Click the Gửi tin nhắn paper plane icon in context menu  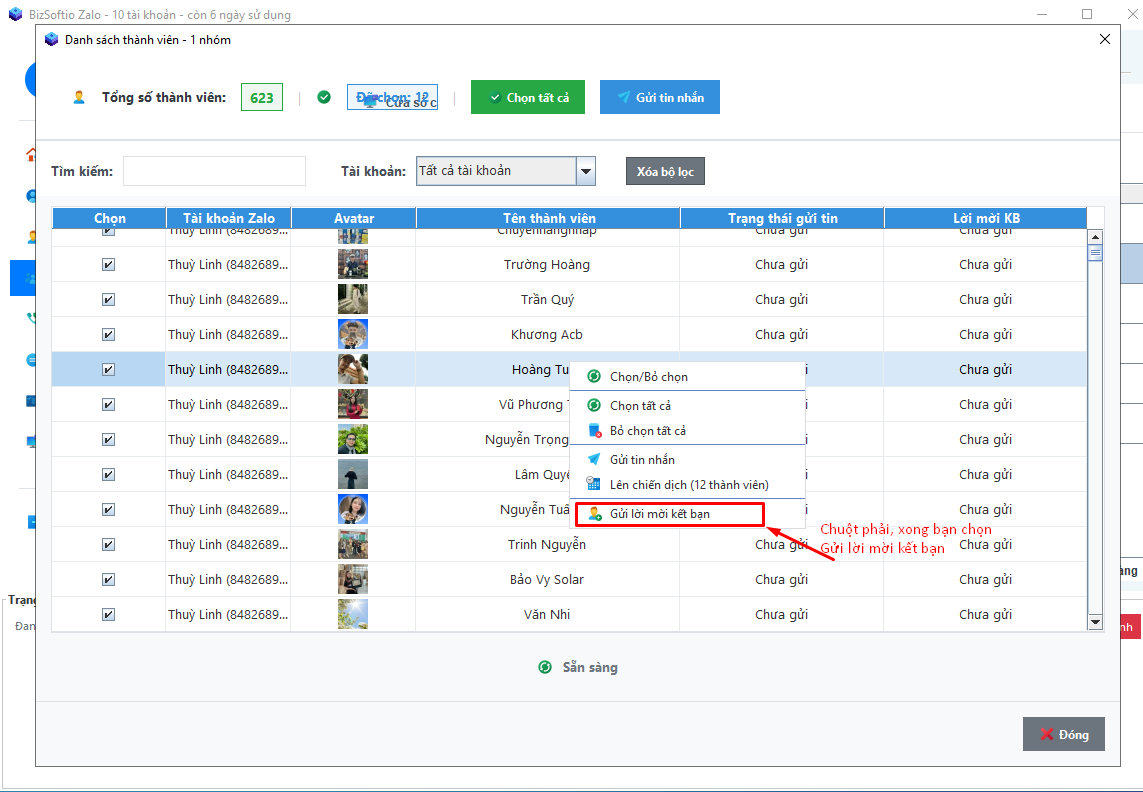coord(594,460)
